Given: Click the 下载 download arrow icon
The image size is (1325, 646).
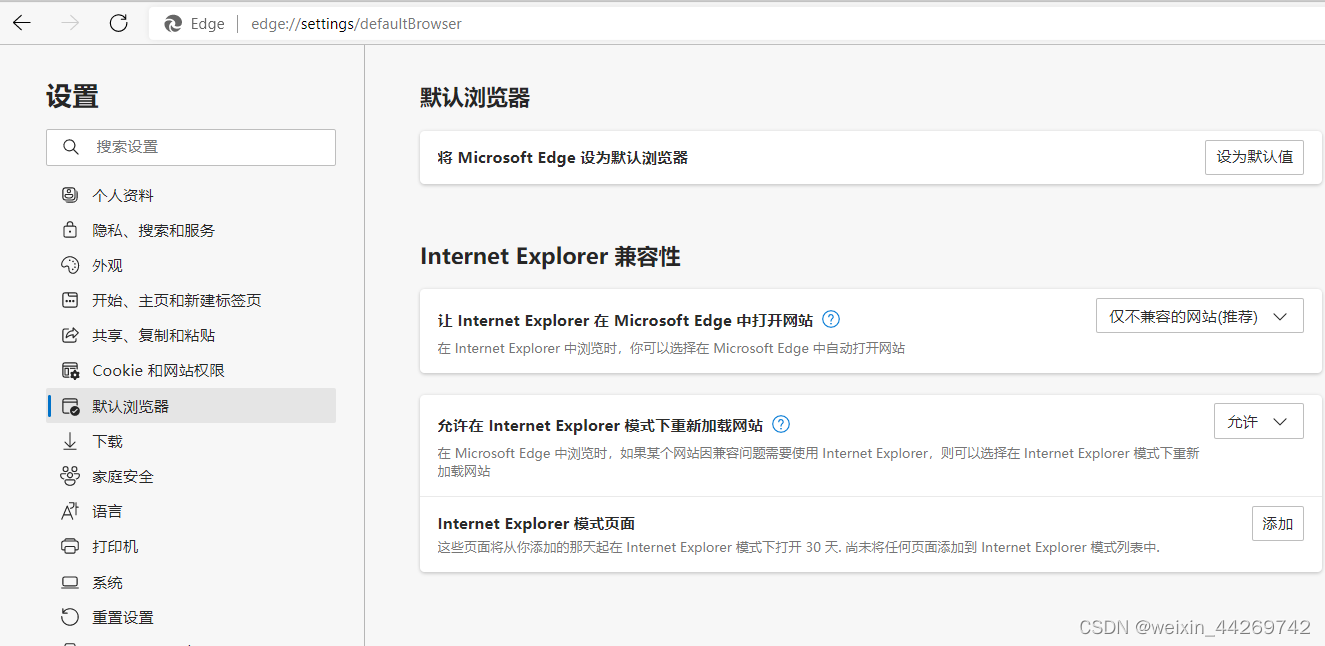Looking at the screenshot, I should [x=69, y=440].
